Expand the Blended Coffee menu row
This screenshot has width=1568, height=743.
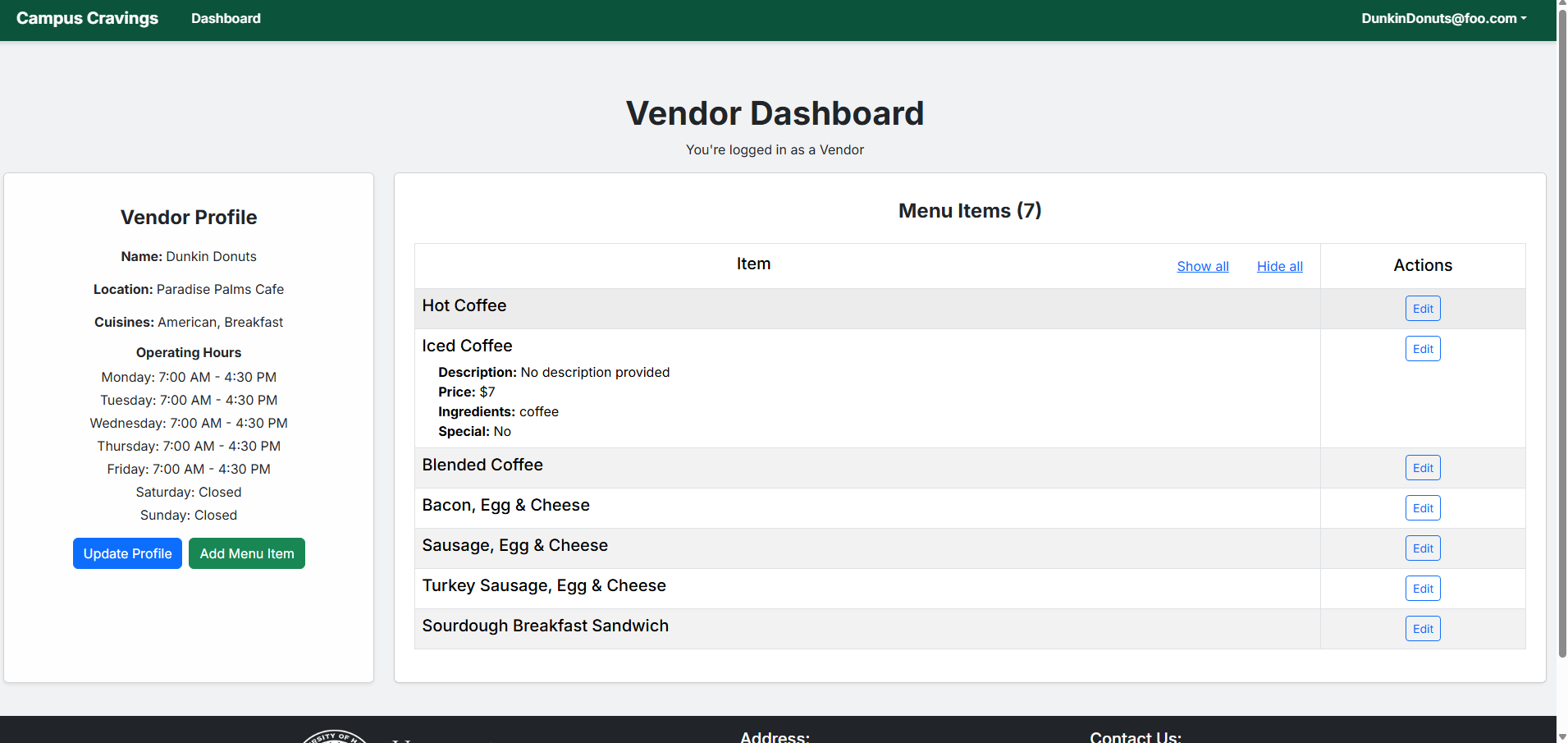coord(482,466)
